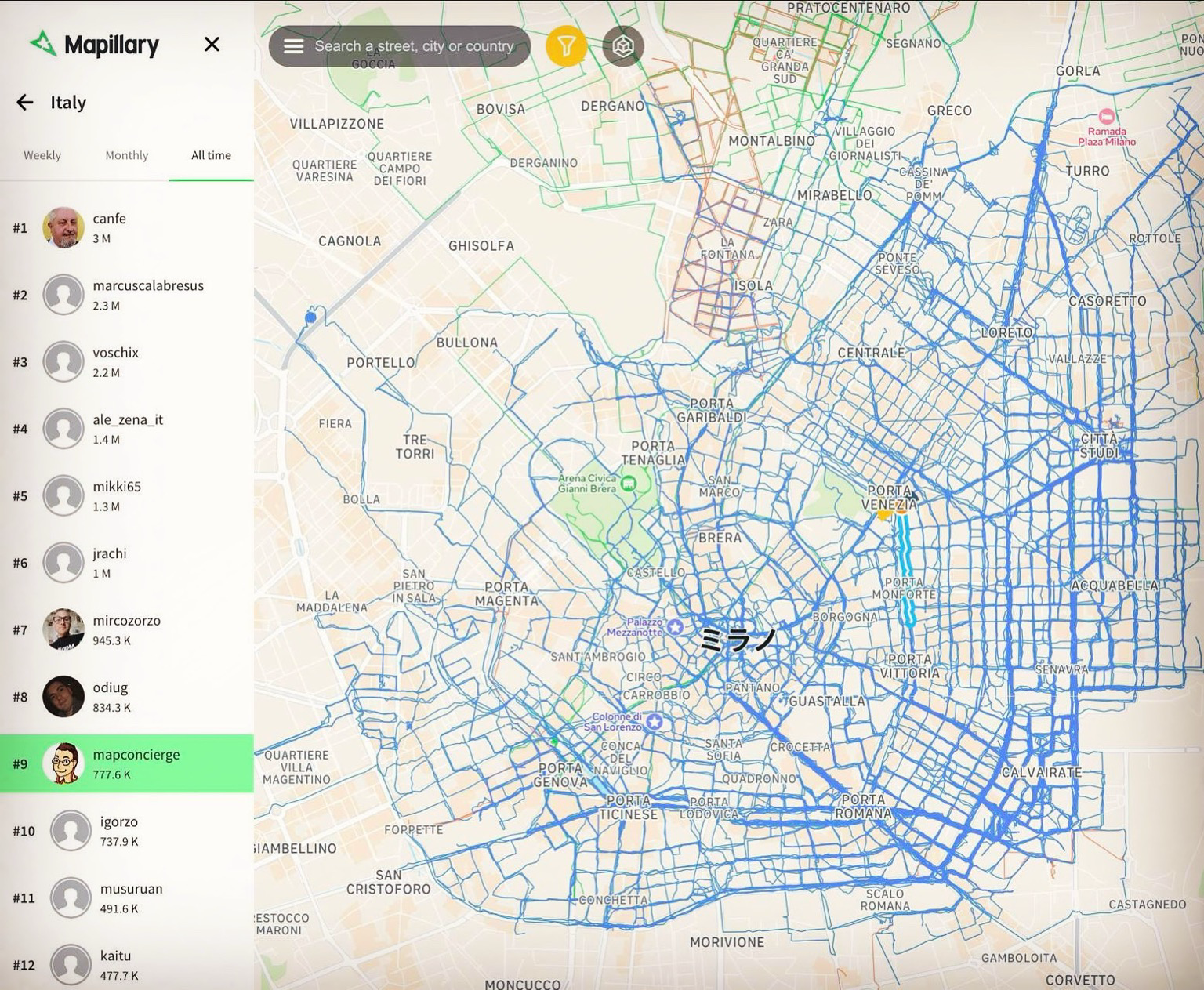
Task: Click the Porta Romana map label
Action: coord(863,807)
